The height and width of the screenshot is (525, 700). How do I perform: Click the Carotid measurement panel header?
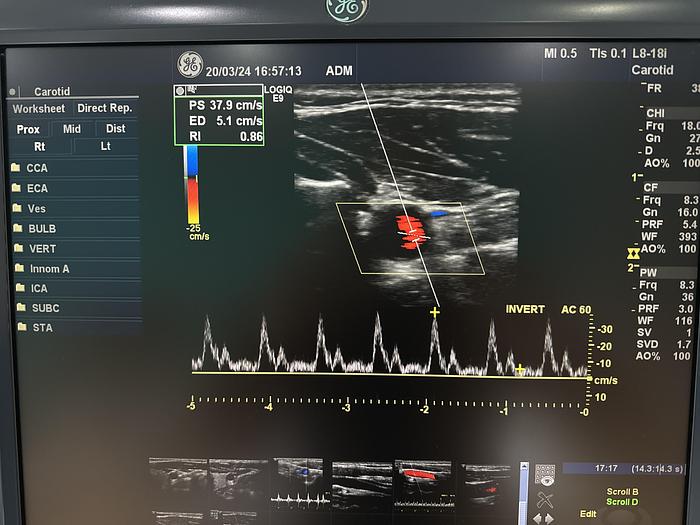pos(52,92)
